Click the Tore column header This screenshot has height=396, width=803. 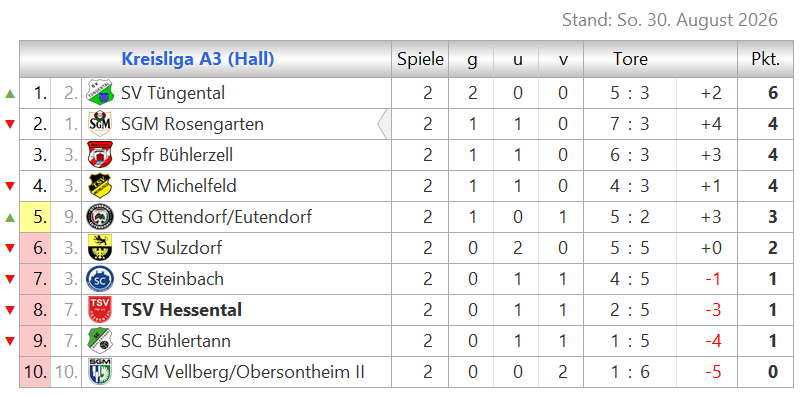pos(631,59)
